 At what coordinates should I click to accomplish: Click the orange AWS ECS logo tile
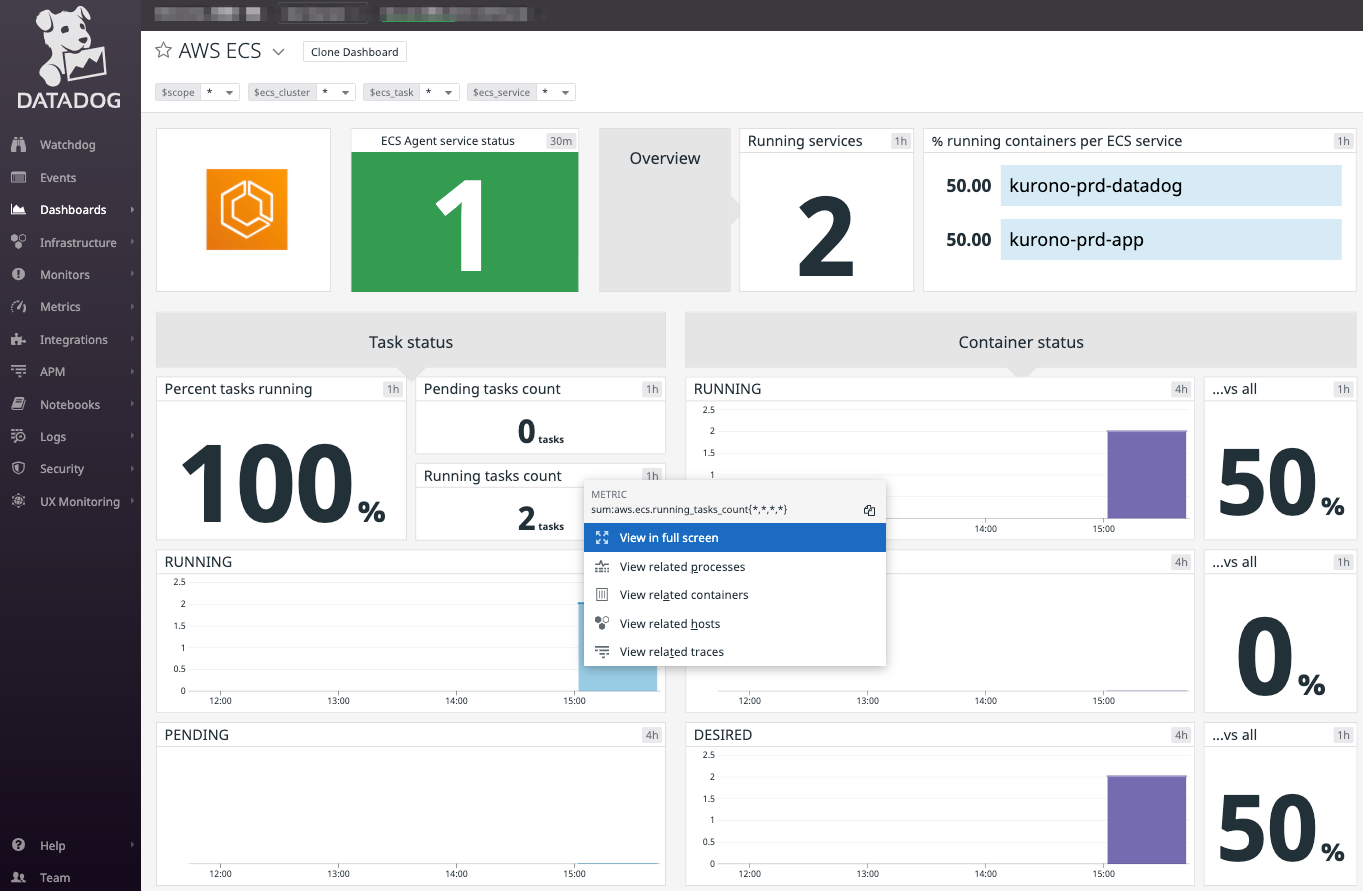tap(246, 209)
